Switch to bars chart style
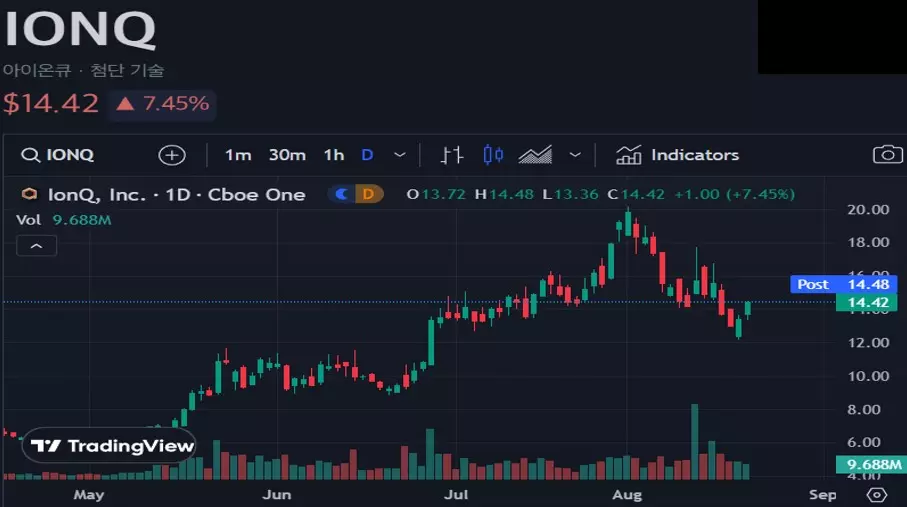 [x=452, y=155]
